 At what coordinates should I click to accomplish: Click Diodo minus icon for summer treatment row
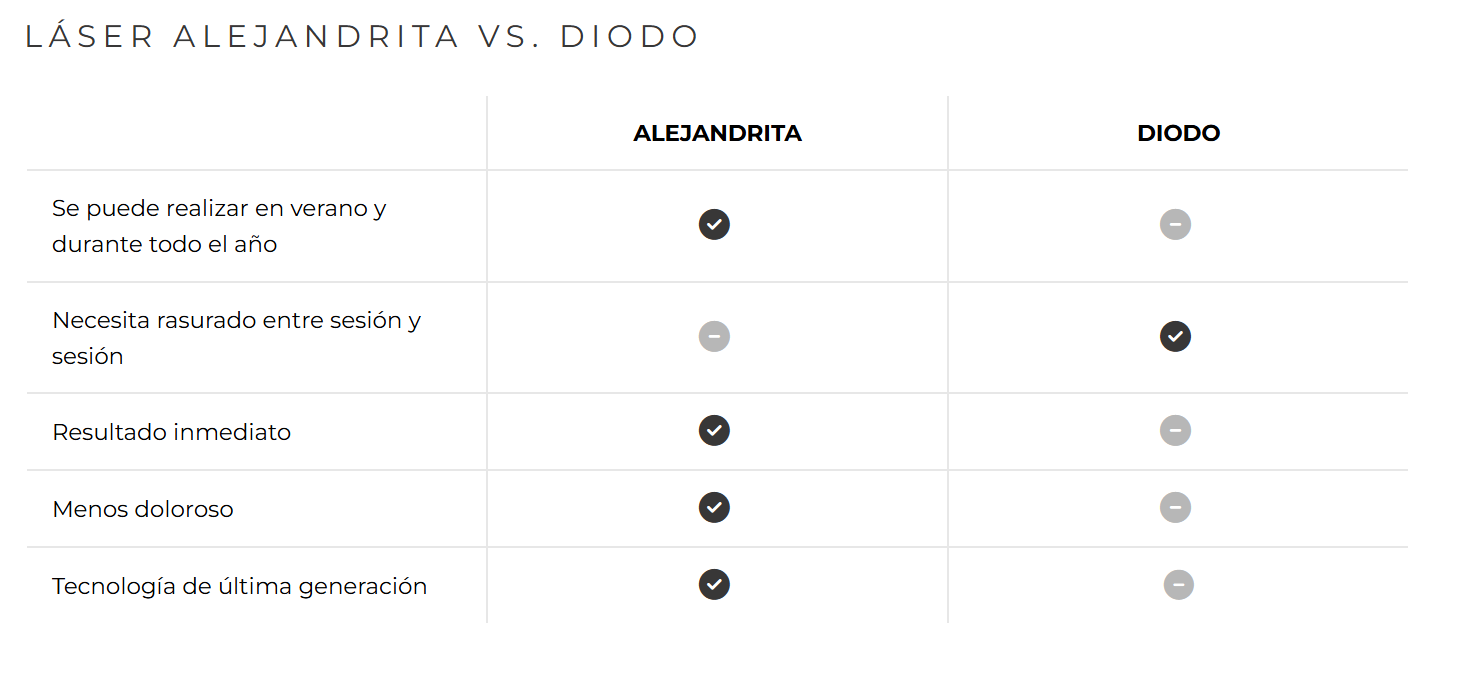pos(1175,225)
